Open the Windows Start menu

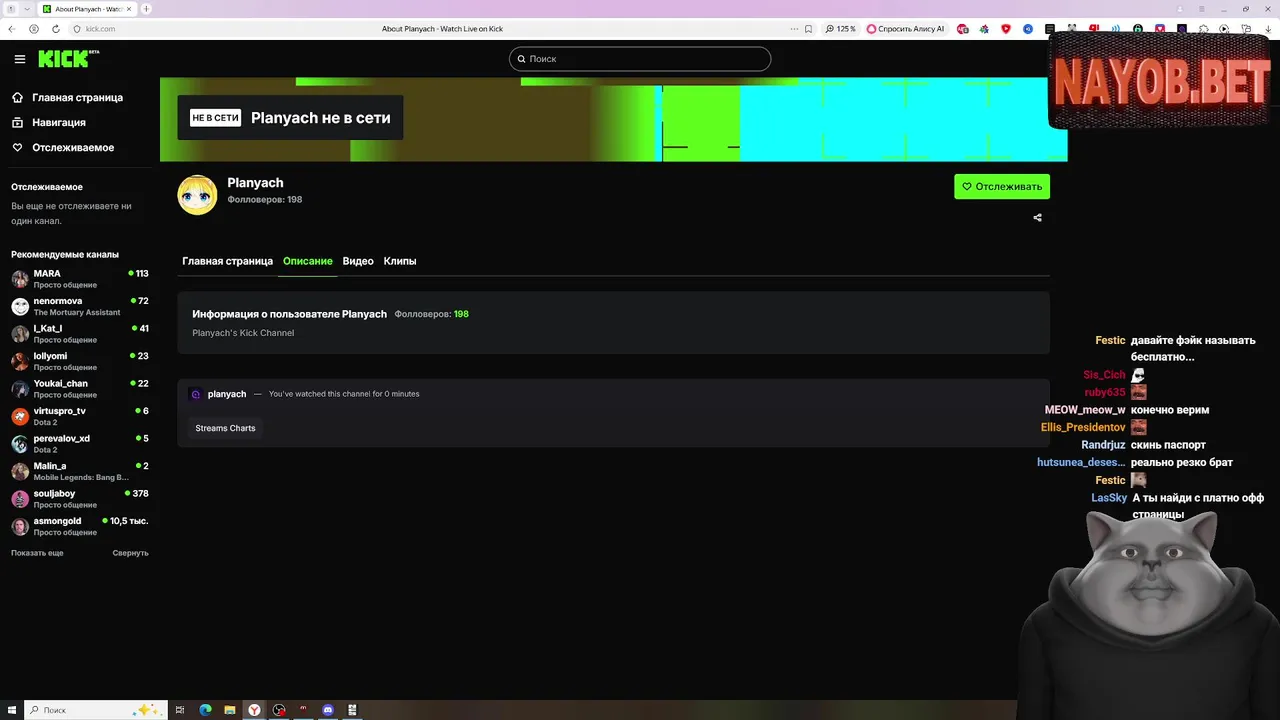pyautogui.click(x=10, y=710)
